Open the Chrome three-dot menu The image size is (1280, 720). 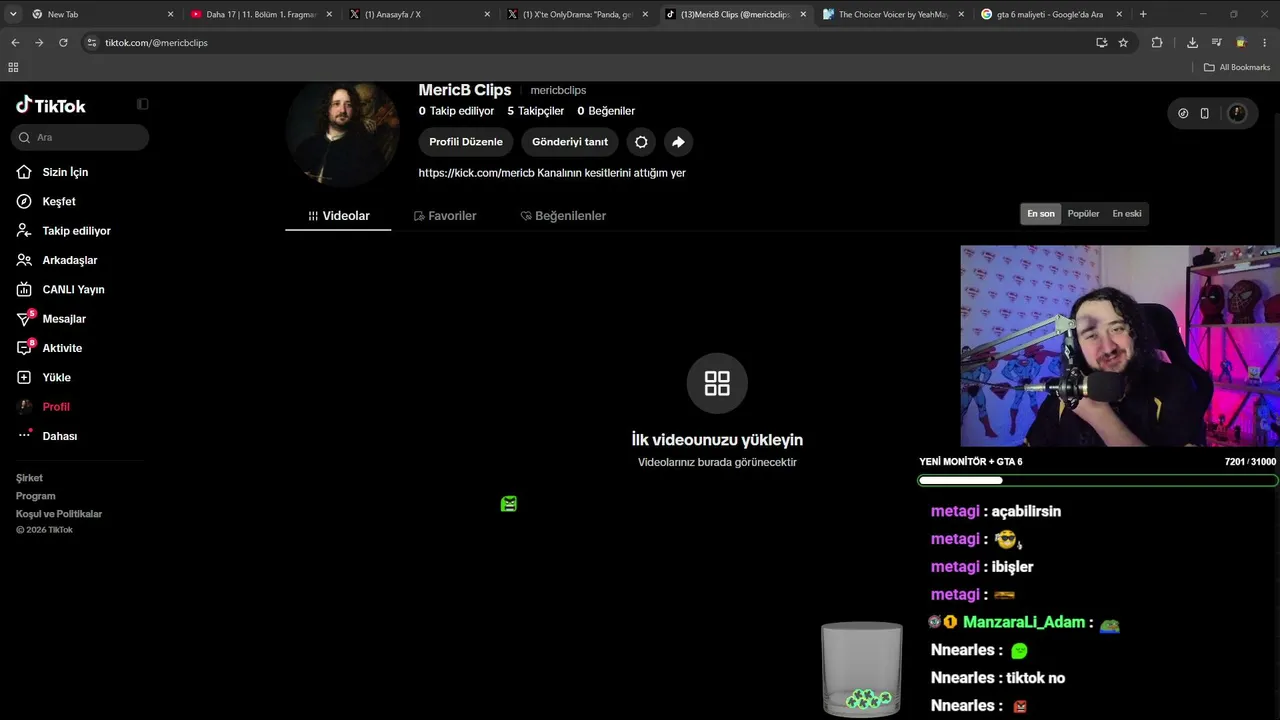[1265, 43]
